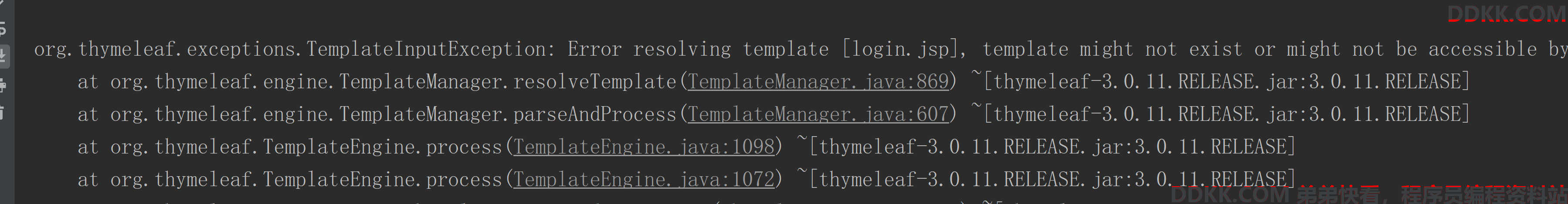Click "might not exist" message text

[x=1161, y=49]
